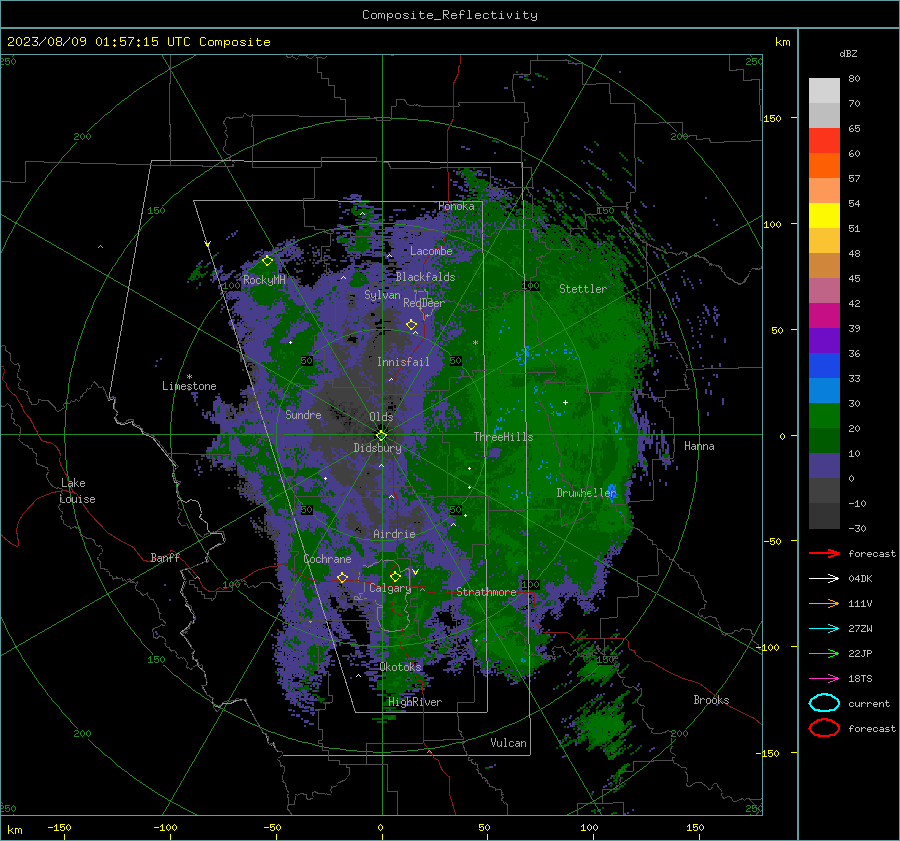900x841 pixels.
Task: Select the ThreeHills label
Action: 503,437
